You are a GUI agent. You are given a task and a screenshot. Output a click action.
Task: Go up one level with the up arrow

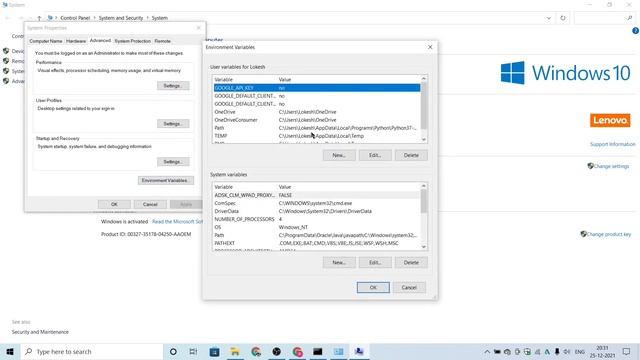click(x=39, y=18)
